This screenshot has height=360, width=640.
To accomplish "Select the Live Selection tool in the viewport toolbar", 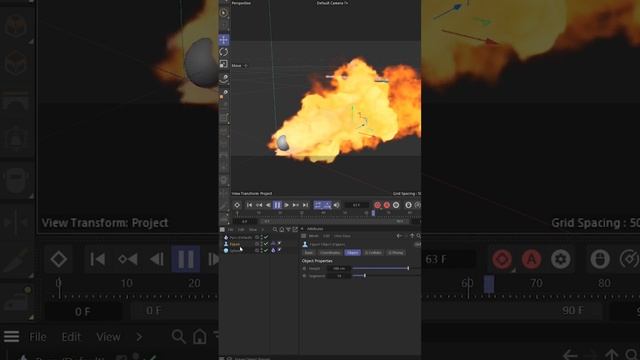I will 224,13.
